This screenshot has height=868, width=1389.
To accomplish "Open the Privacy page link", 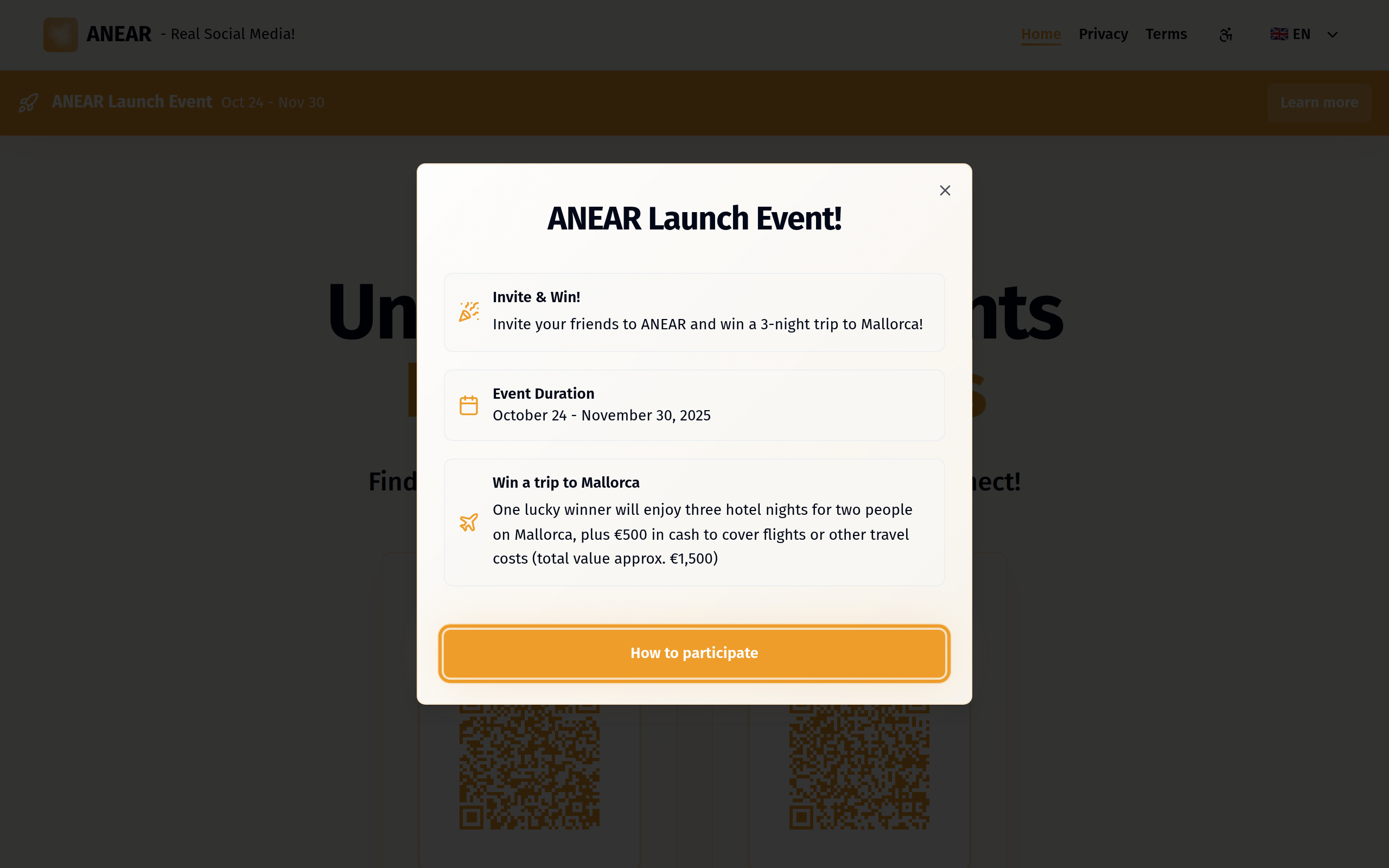I will pos(1103,34).
